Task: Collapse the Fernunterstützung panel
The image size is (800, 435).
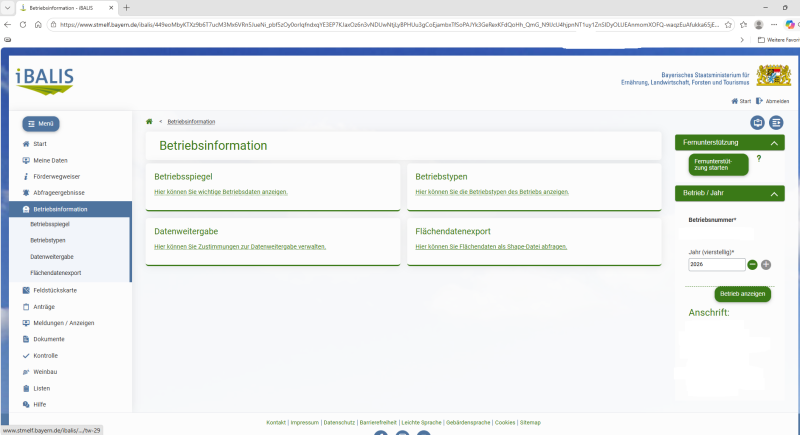Action: [774, 143]
